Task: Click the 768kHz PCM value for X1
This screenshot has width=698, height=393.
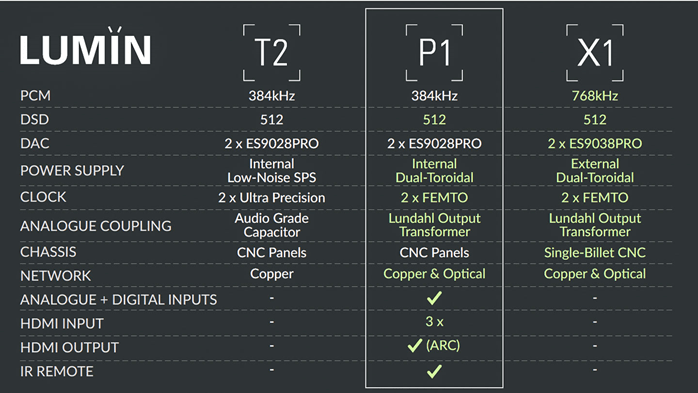Action: 595,96
